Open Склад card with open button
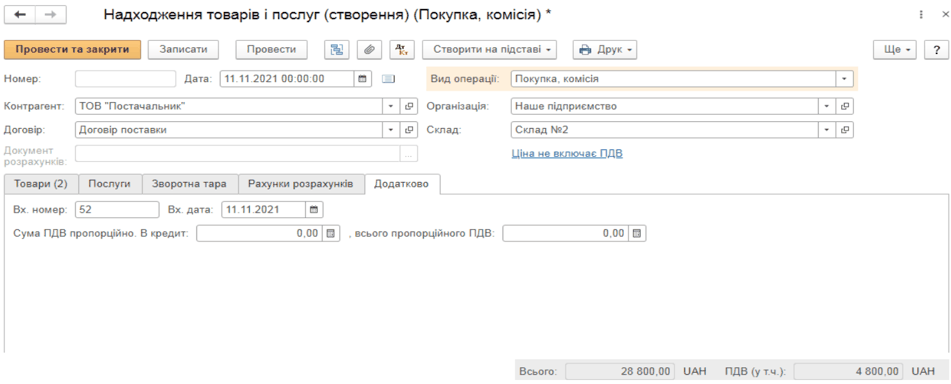 [844, 130]
